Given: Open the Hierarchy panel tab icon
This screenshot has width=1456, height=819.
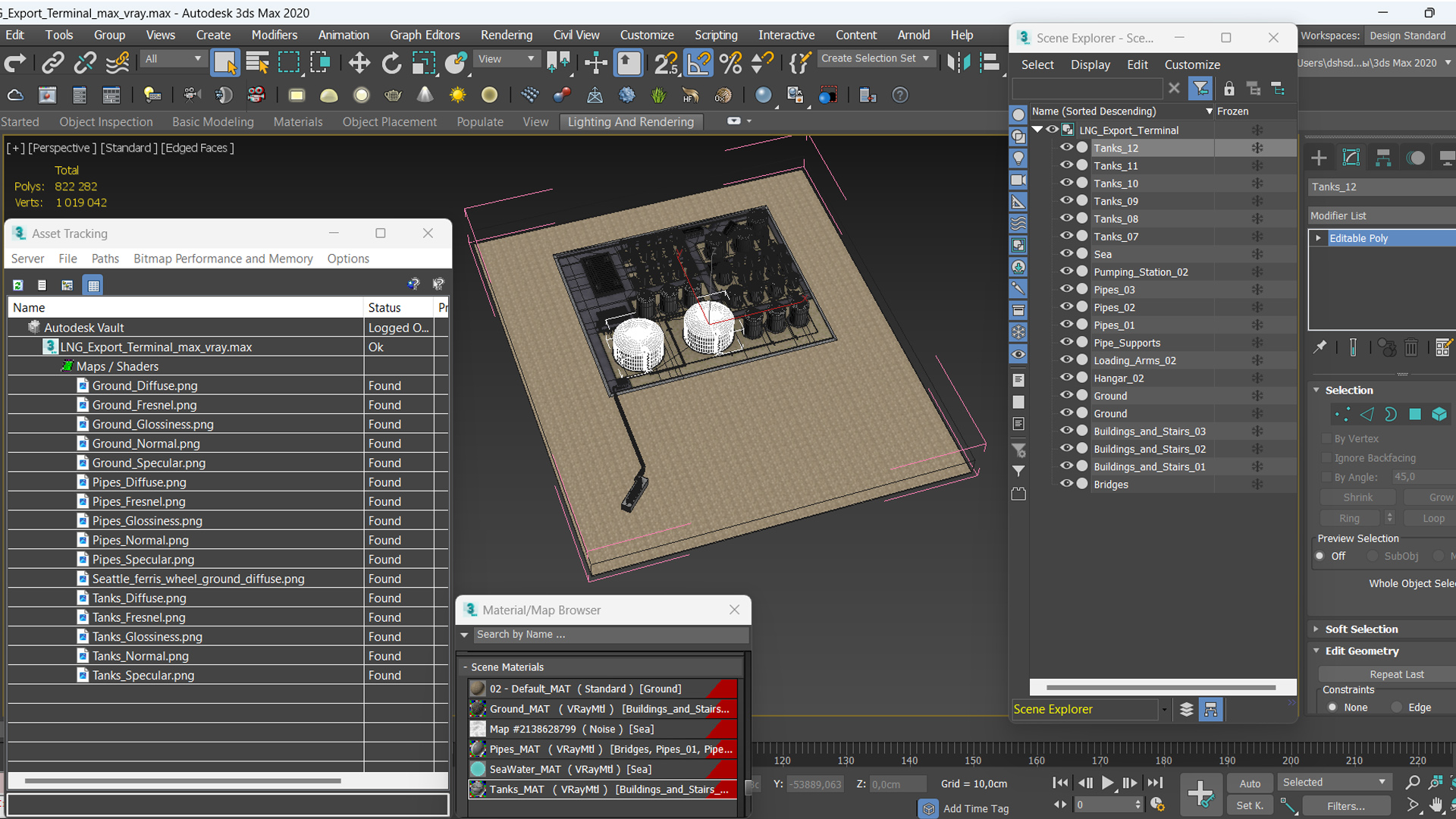Looking at the screenshot, I should [1383, 158].
